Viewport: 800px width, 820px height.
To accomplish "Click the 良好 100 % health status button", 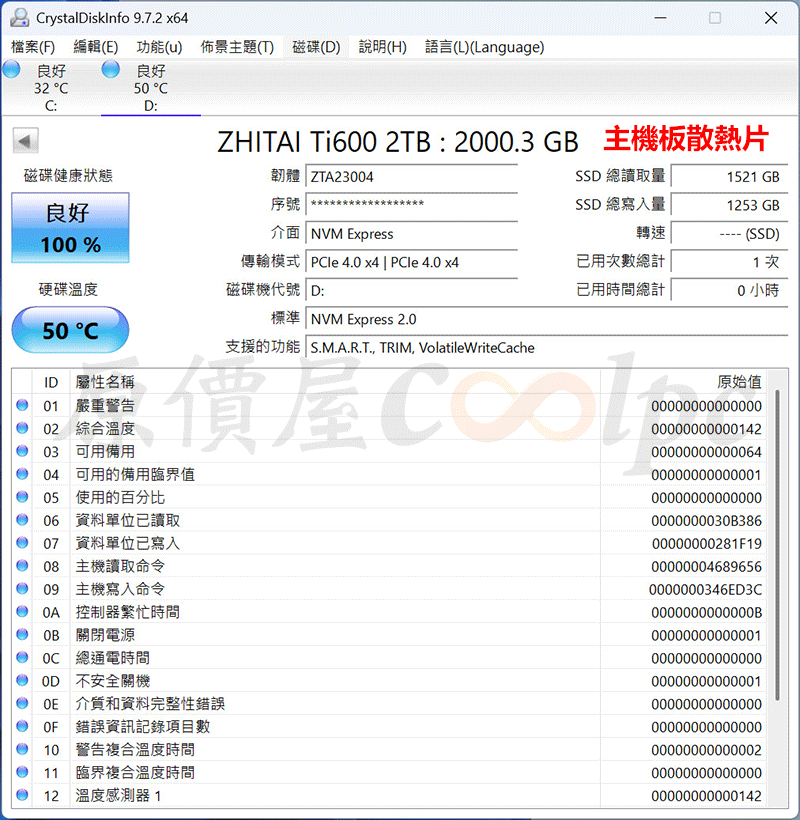I will pyautogui.click(x=70, y=228).
